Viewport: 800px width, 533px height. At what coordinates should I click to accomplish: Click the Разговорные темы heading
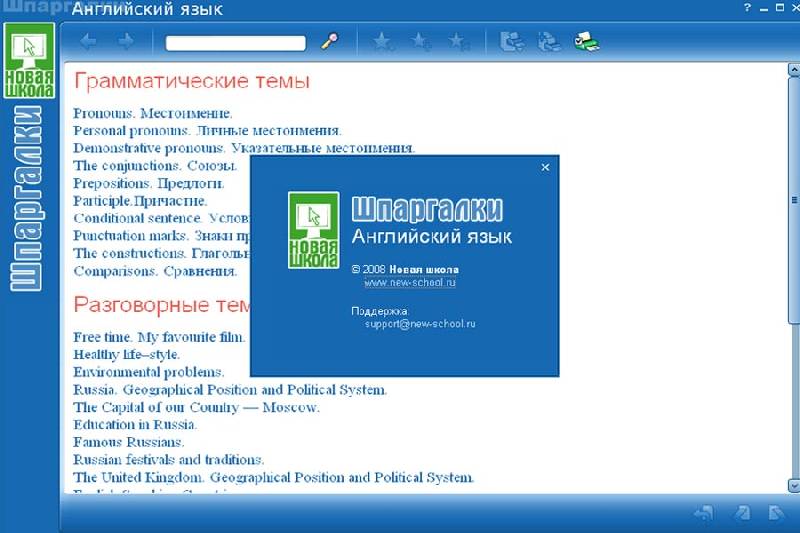[162, 305]
